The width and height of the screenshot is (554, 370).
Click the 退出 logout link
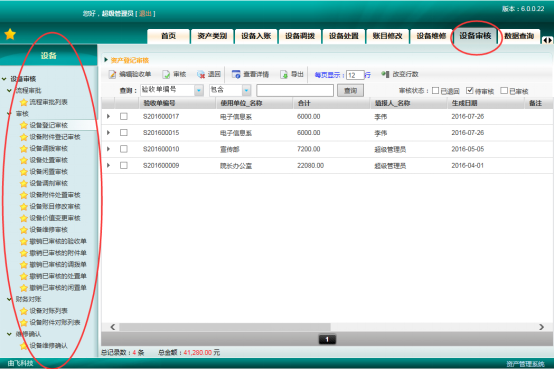coord(145,13)
